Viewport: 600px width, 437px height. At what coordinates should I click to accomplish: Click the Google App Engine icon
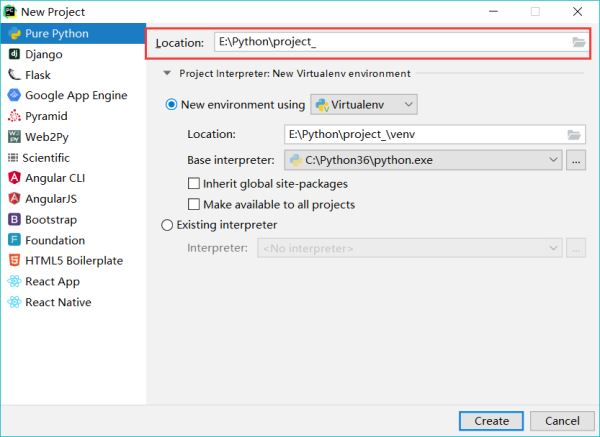[x=14, y=95]
